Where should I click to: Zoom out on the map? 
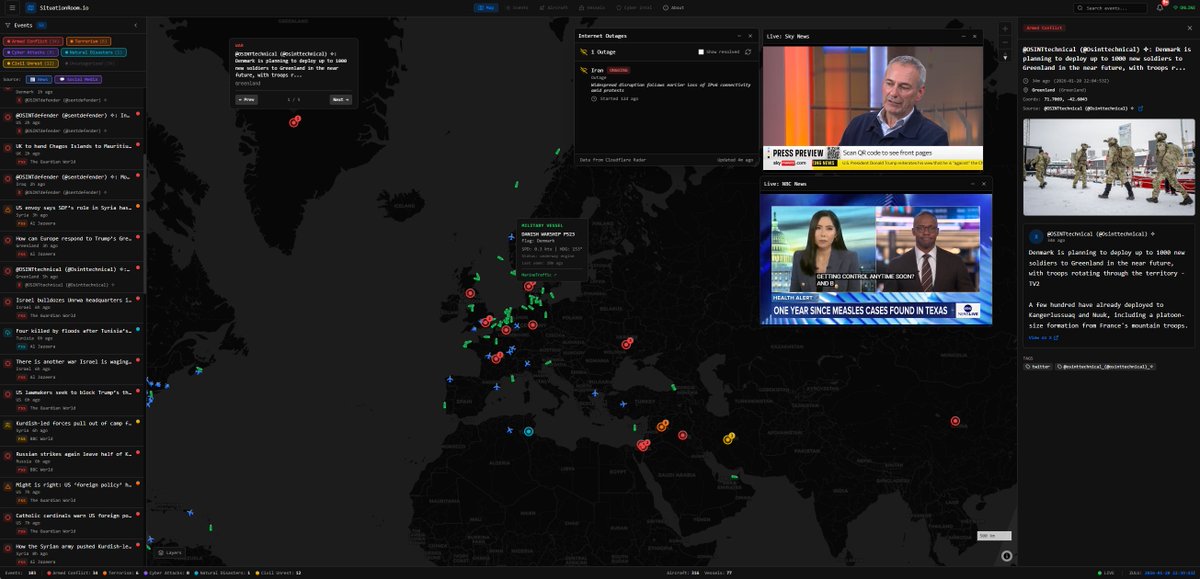(1006, 44)
